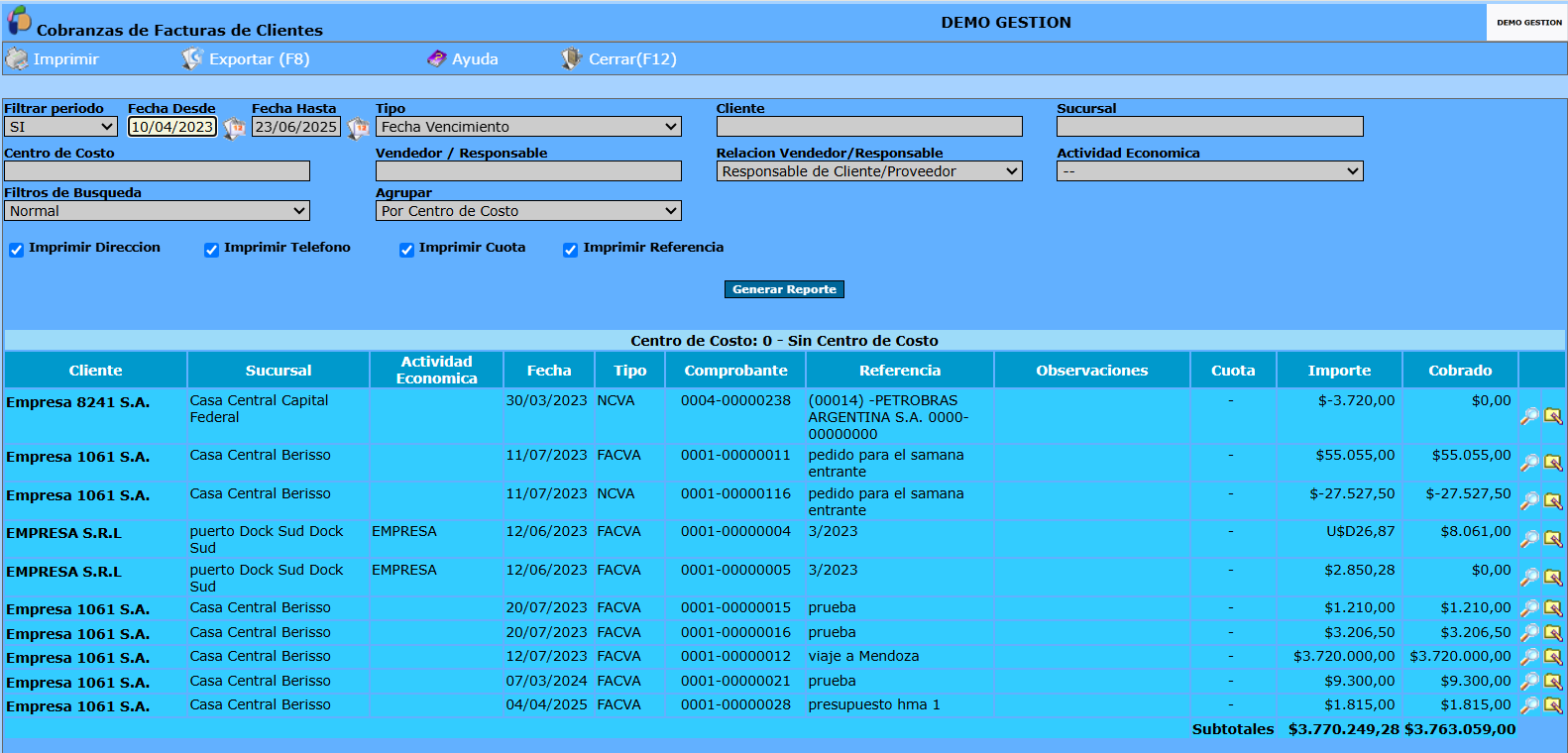Click the subtotal '$3.763.059,00'
1568x753 pixels.
tap(1460, 729)
